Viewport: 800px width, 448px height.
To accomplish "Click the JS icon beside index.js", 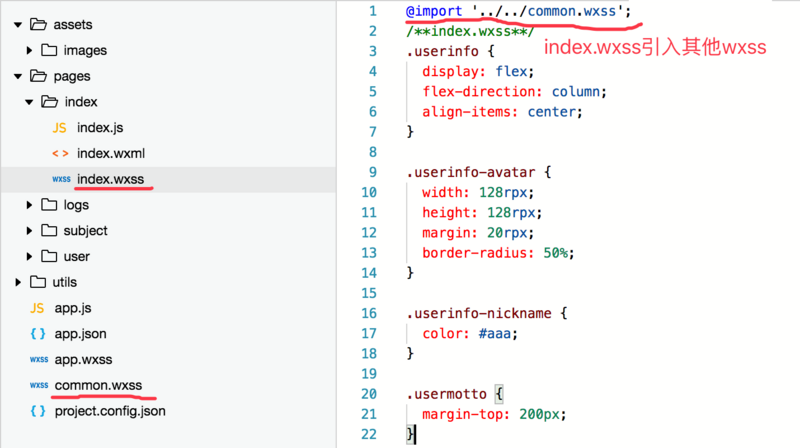I will pyautogui.click(x=60, y=128).
